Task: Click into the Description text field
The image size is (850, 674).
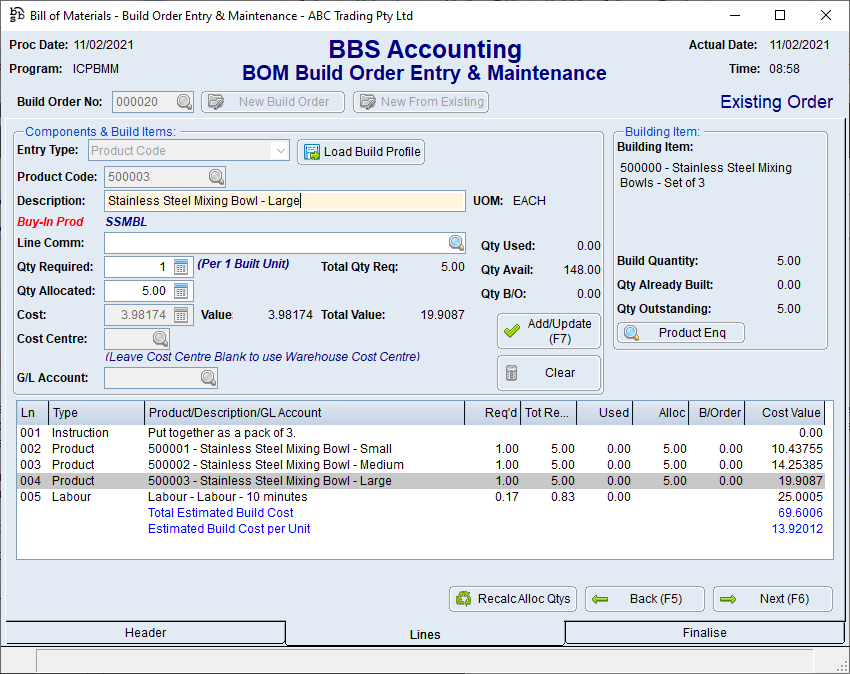Action: pos(284,201)
